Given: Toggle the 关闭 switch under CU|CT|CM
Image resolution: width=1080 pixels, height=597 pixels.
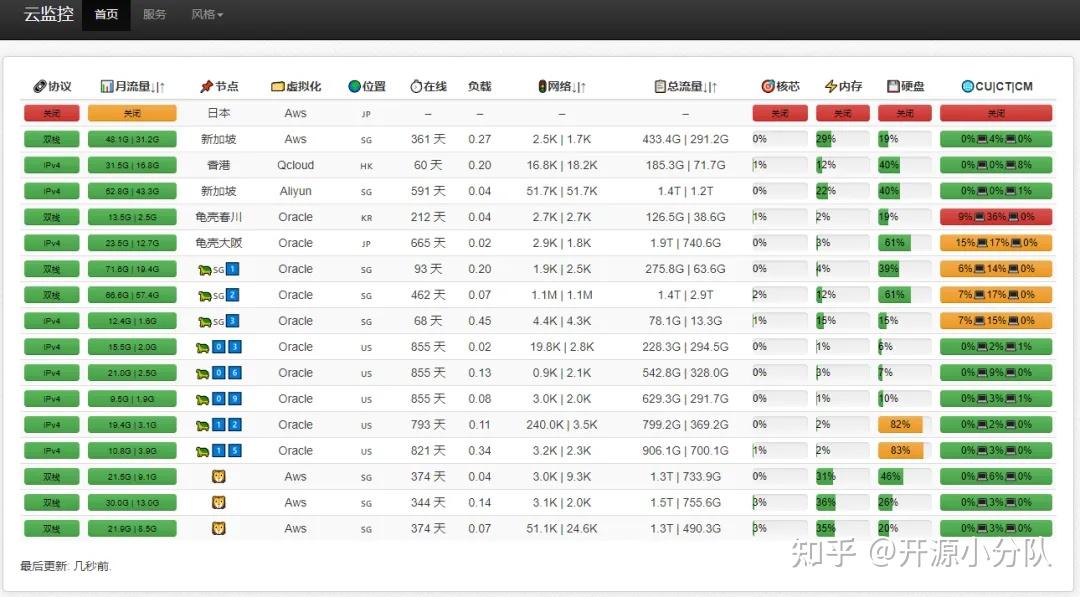Looking at the screenshot, I should (996, 112).
